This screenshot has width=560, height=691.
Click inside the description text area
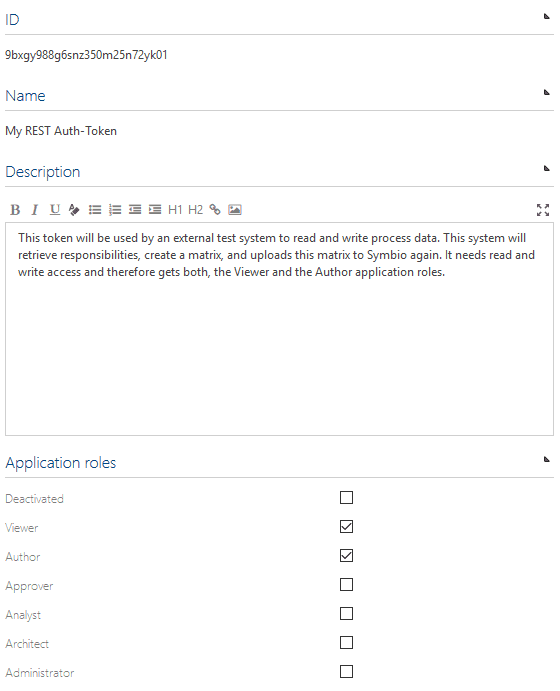tap(279, 329)
